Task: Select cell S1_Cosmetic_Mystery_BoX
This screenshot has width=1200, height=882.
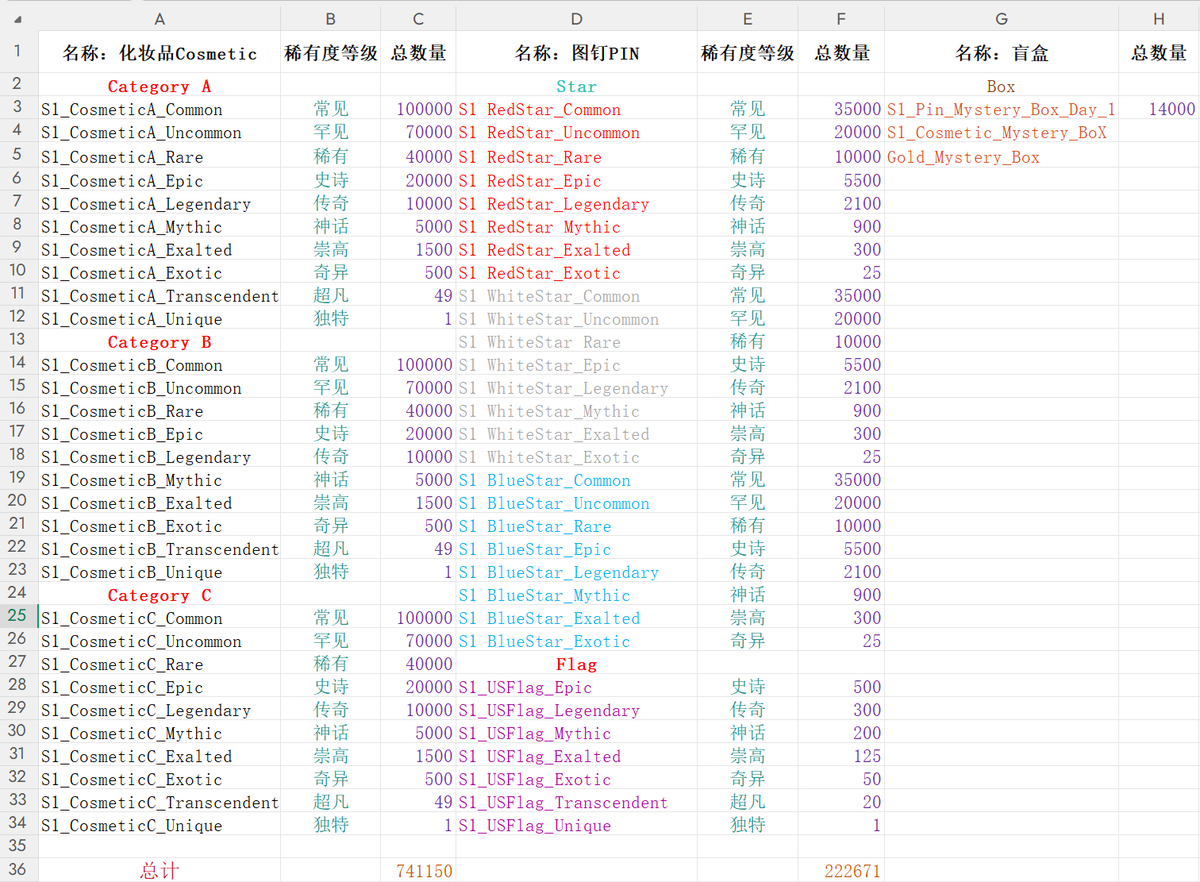Action: pyautogui.click(x=1001, y=133)
